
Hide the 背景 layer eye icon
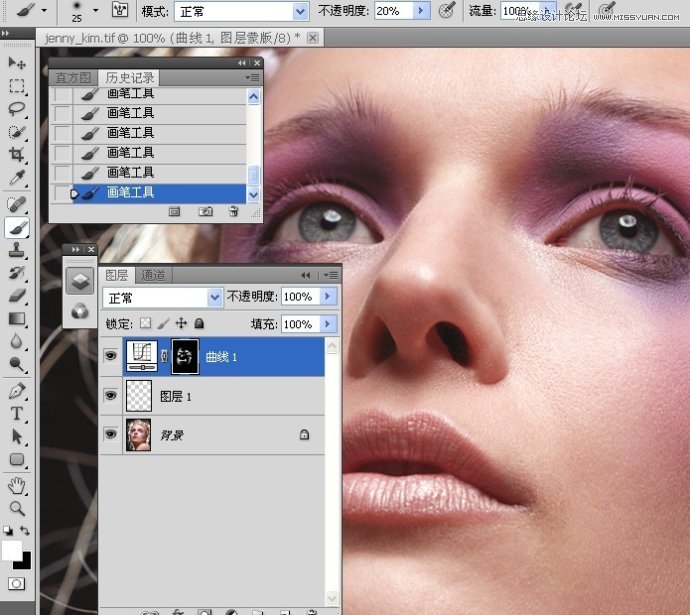point(111,436)
